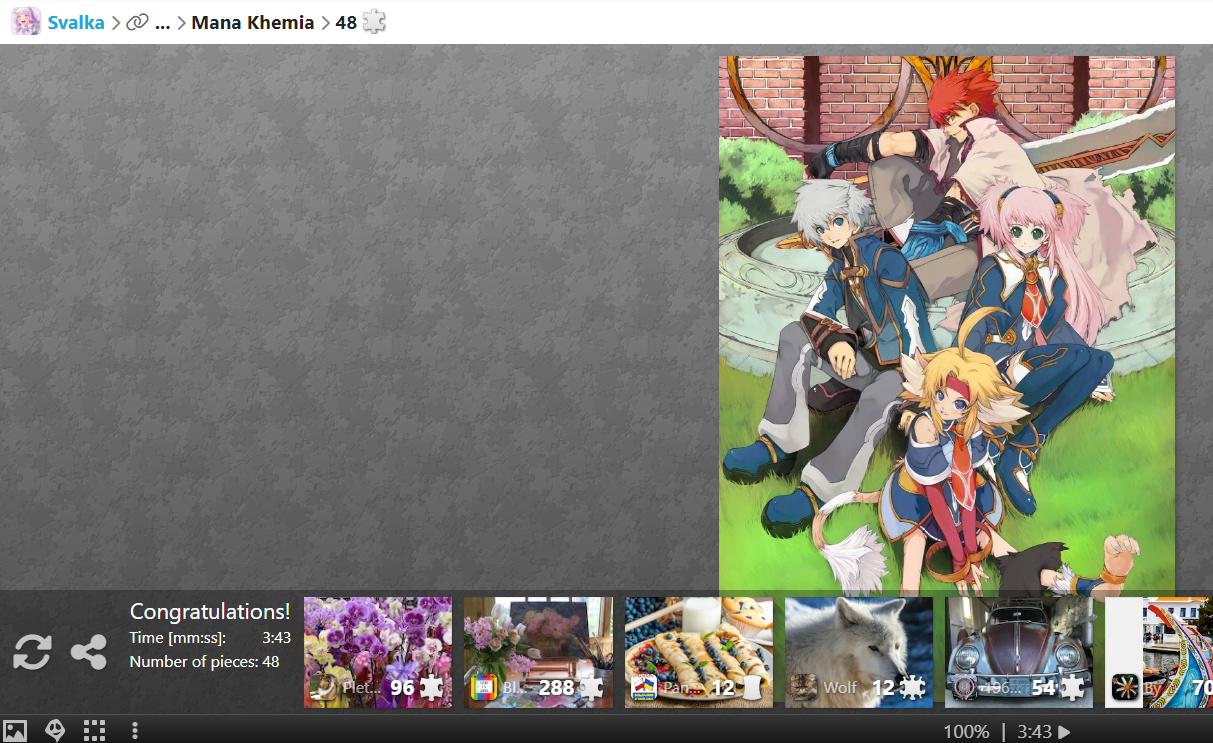Share the completed puzzle
Image resolution: width=1213 pixels, height=743 pixels.
[89, 652]
